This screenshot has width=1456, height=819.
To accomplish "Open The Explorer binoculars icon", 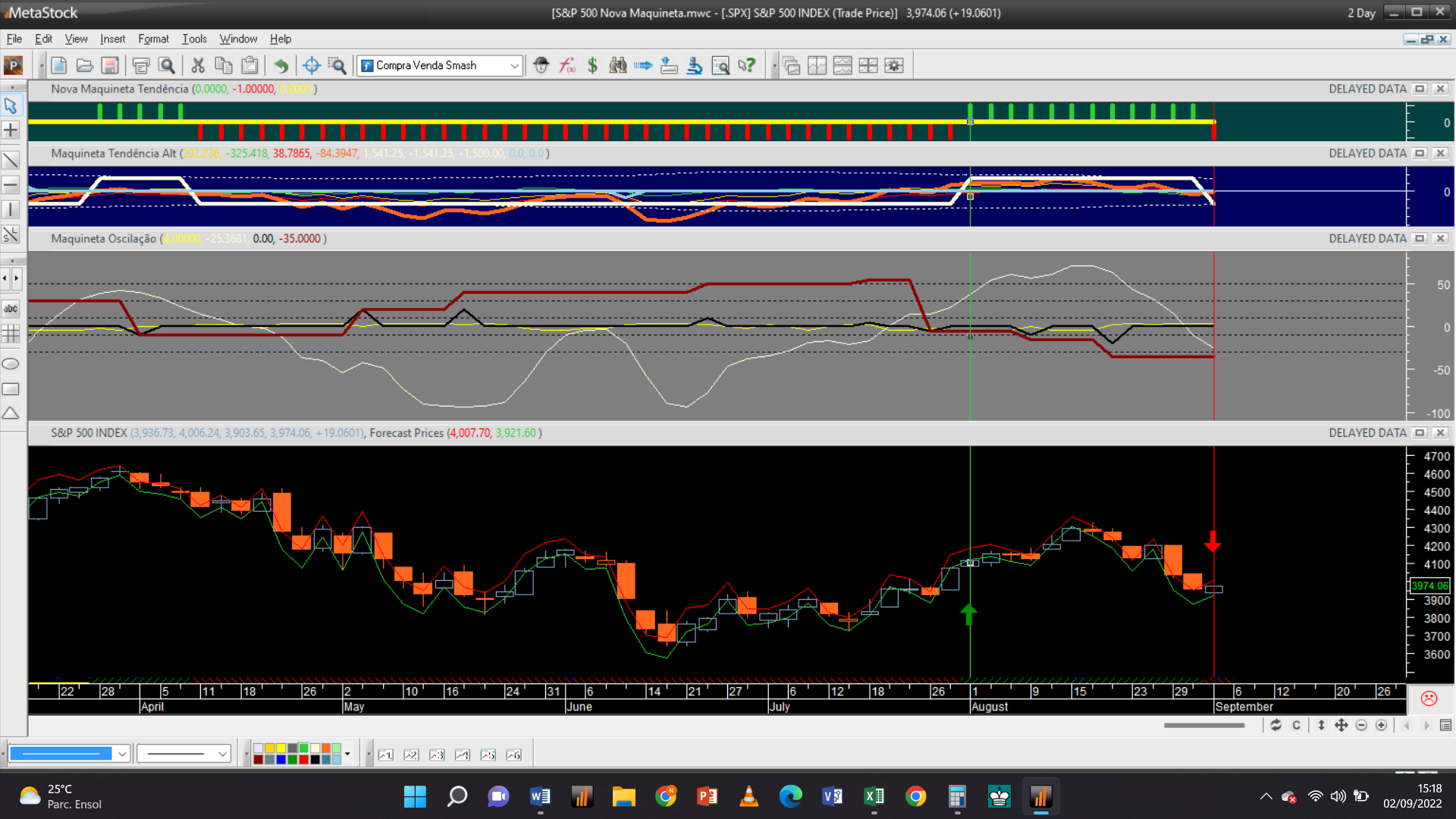I will coord(618,66).
